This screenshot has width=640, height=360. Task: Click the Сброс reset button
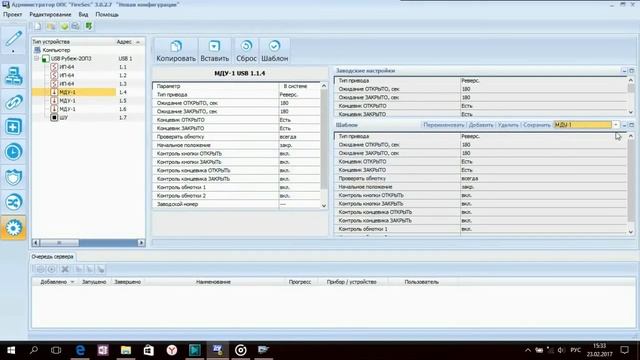coord(246,51)
